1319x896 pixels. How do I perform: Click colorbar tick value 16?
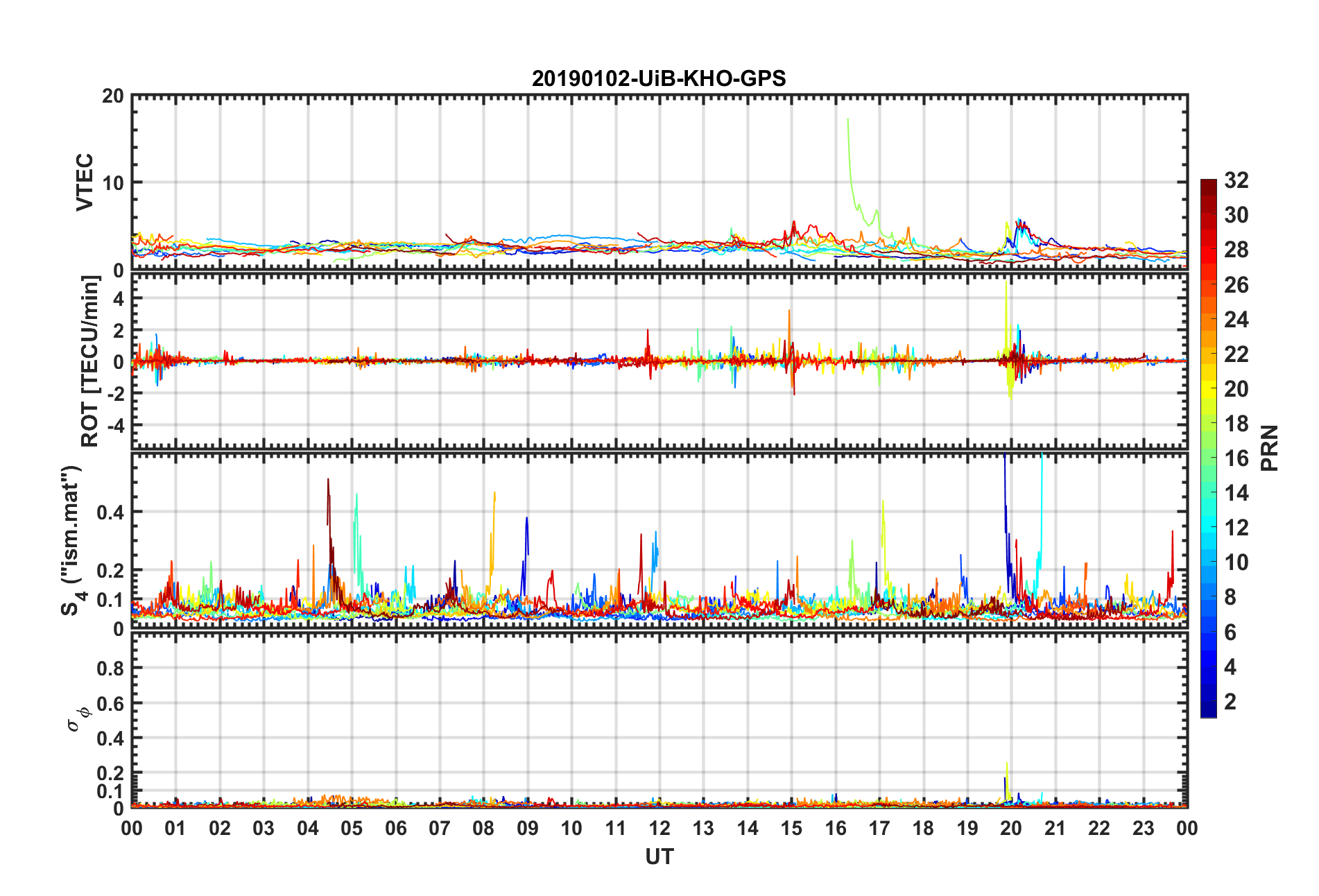coord(1236,458)
